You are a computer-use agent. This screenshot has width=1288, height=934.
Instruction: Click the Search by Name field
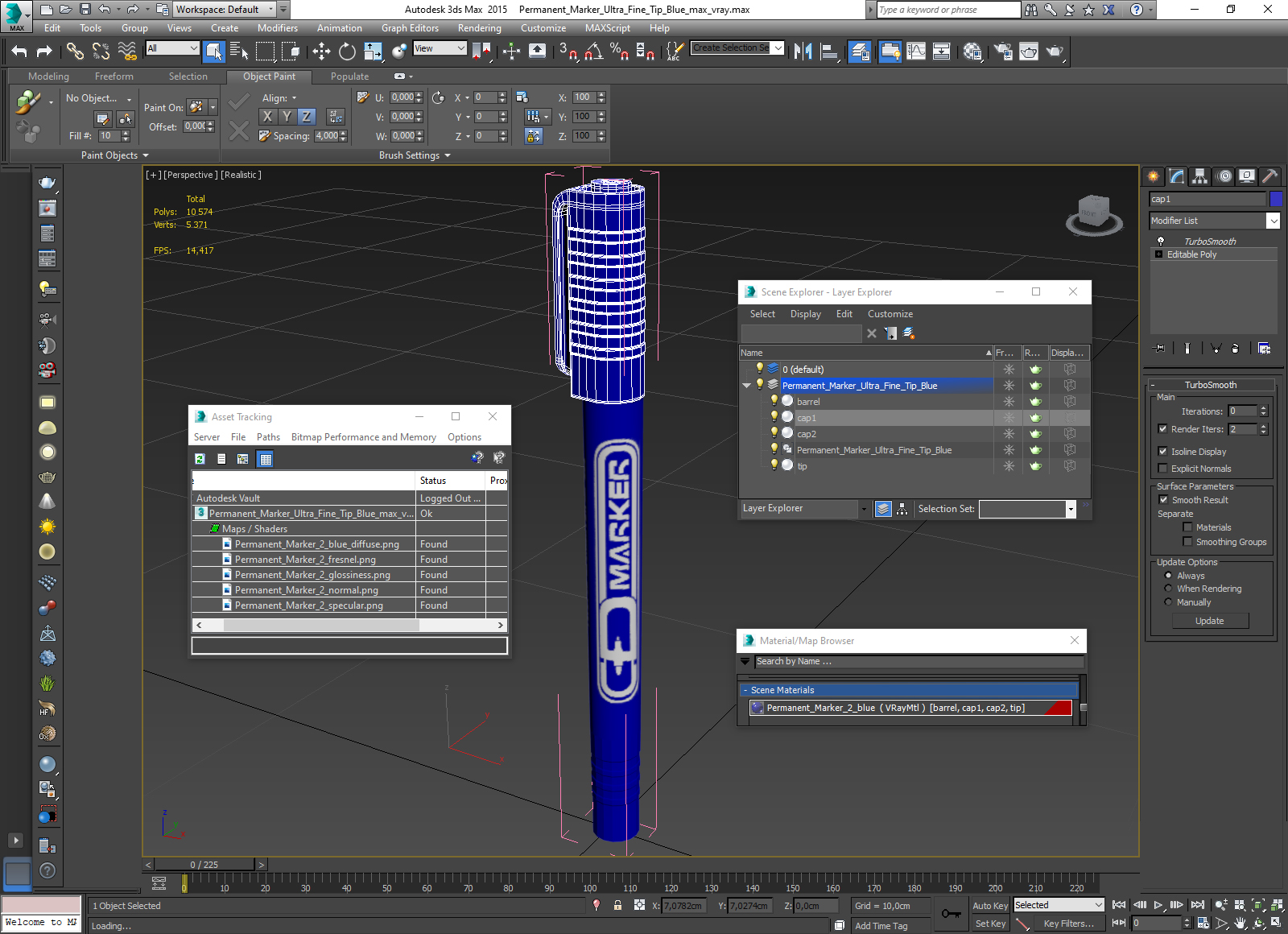click(x=919, y=662)
